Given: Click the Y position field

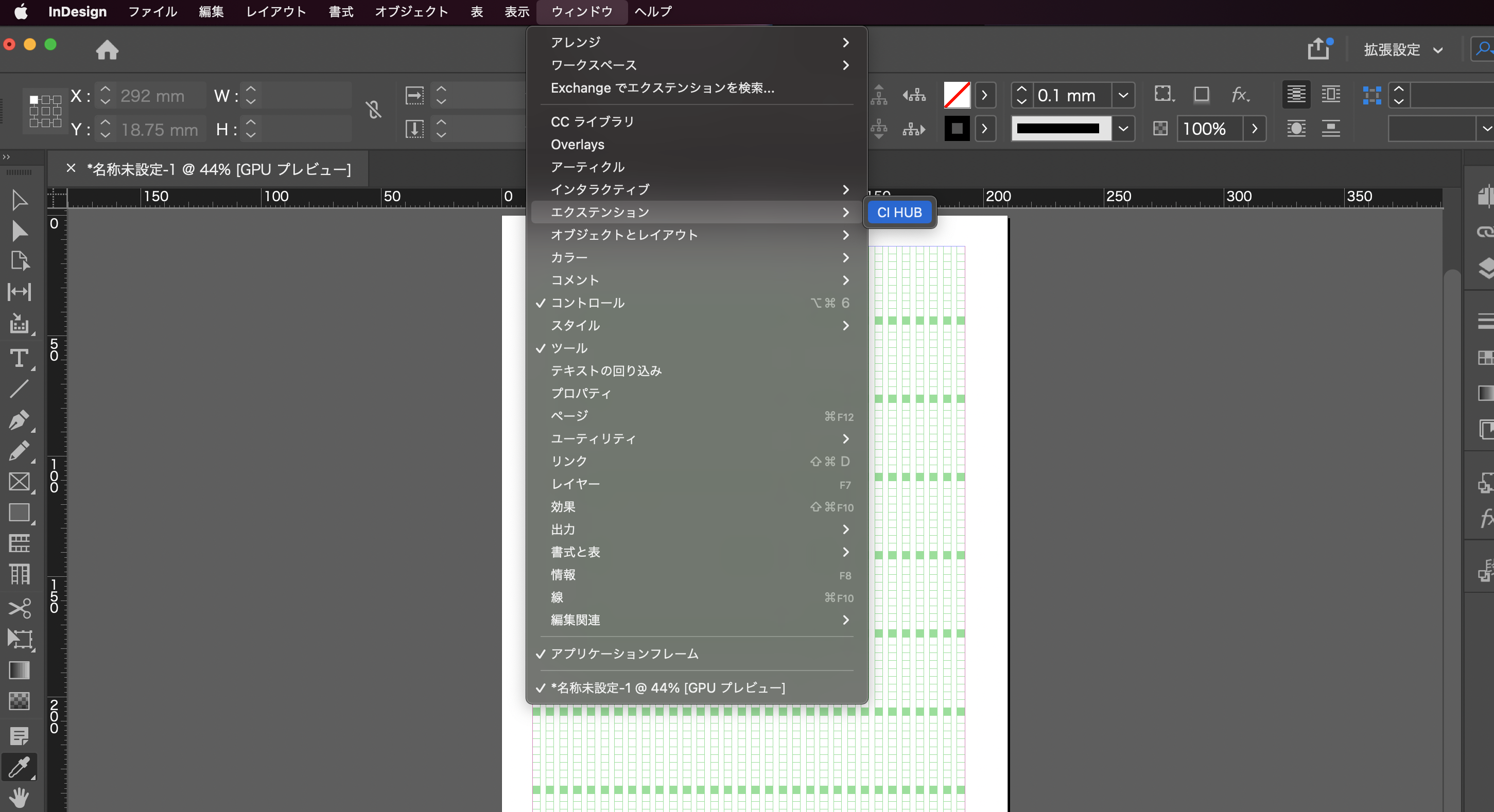Looking at the screenshot, I should tap(161, 129).
